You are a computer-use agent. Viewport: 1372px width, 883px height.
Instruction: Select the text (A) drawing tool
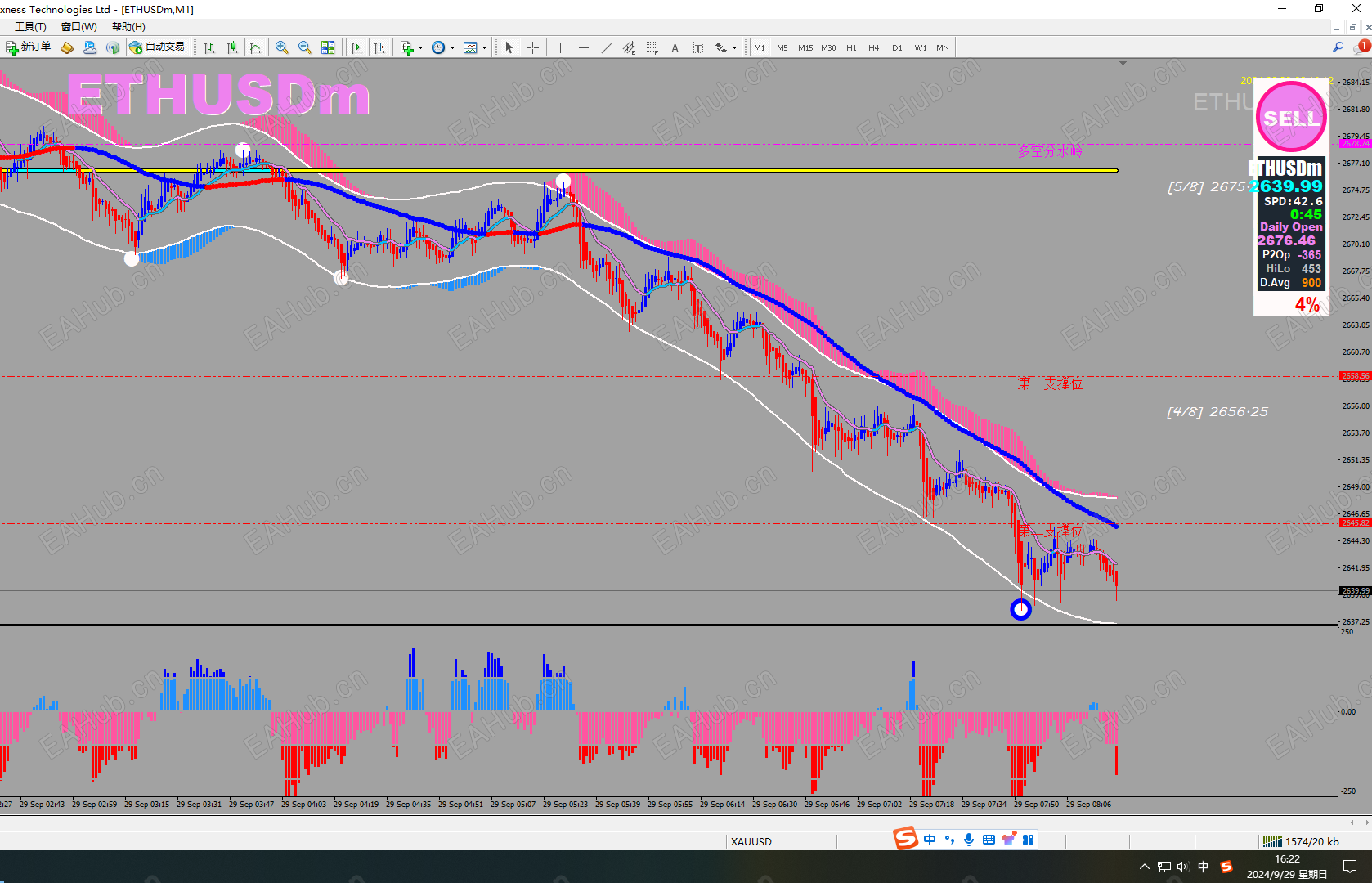pyautogui.click(x=675, y=47)
